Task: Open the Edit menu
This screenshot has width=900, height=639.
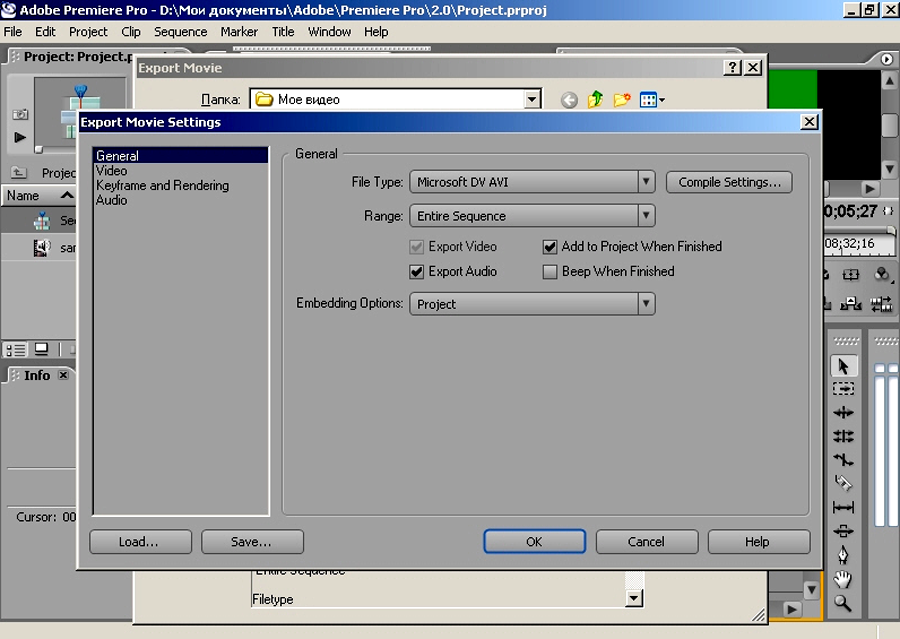Action: [45, 32]
